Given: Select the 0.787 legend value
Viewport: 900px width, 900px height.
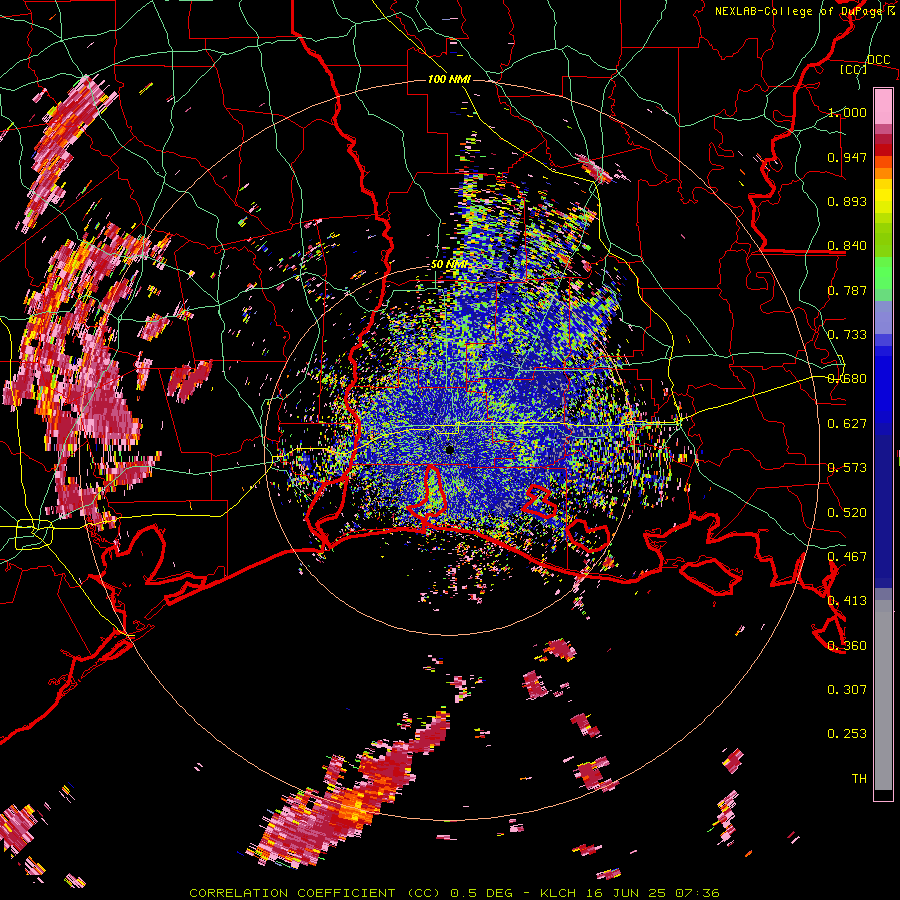Looking at the screenshot, I should point(847,290).
